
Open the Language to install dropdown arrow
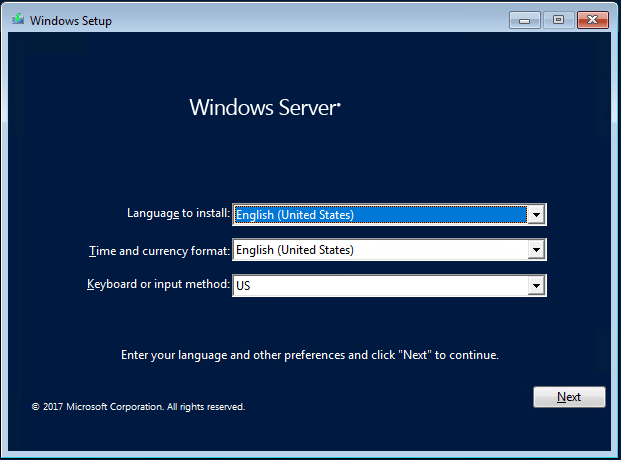[536, 215]
